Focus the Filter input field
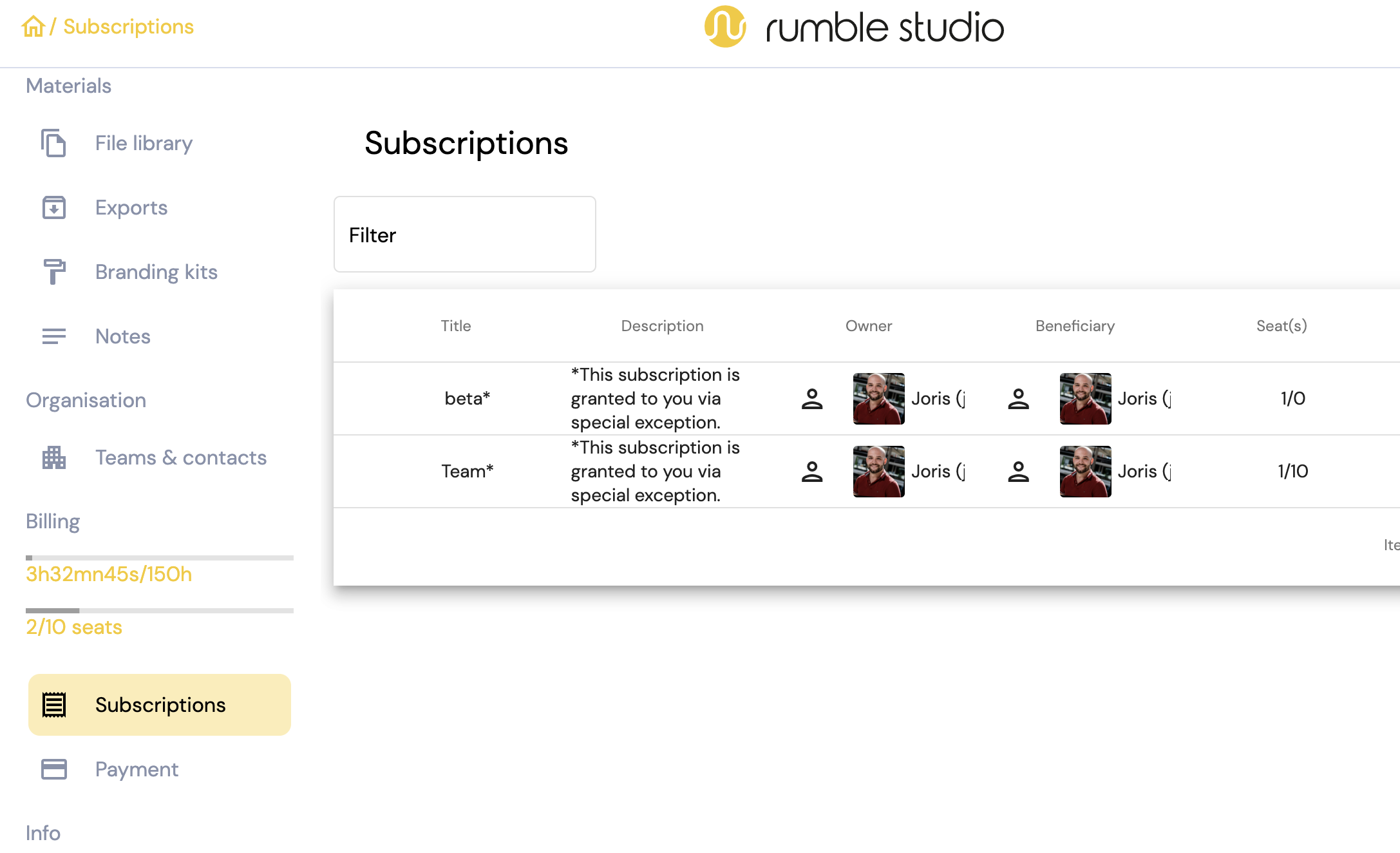Screen dimensions: 1400x853 pyautogui.click(x=465, y=235)
